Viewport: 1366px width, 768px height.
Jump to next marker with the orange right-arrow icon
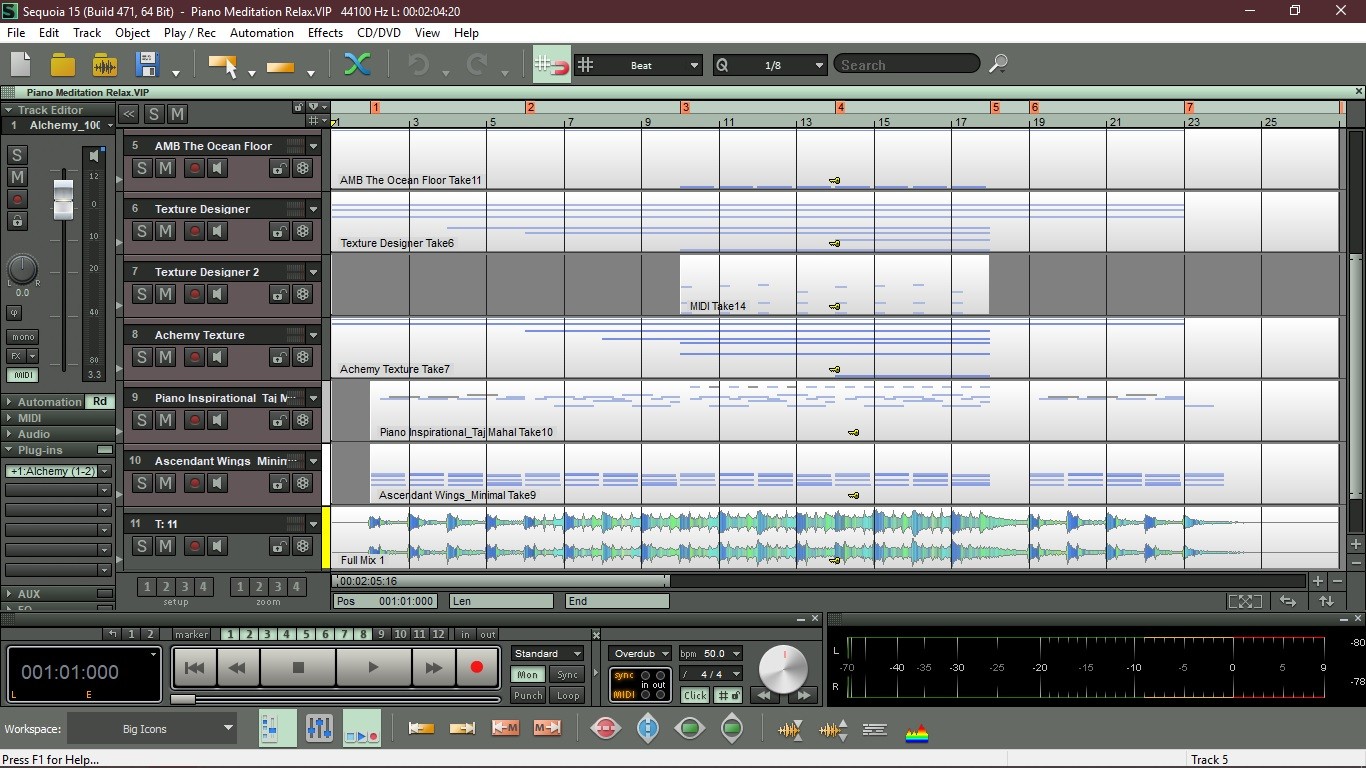(x=462, y=728)
